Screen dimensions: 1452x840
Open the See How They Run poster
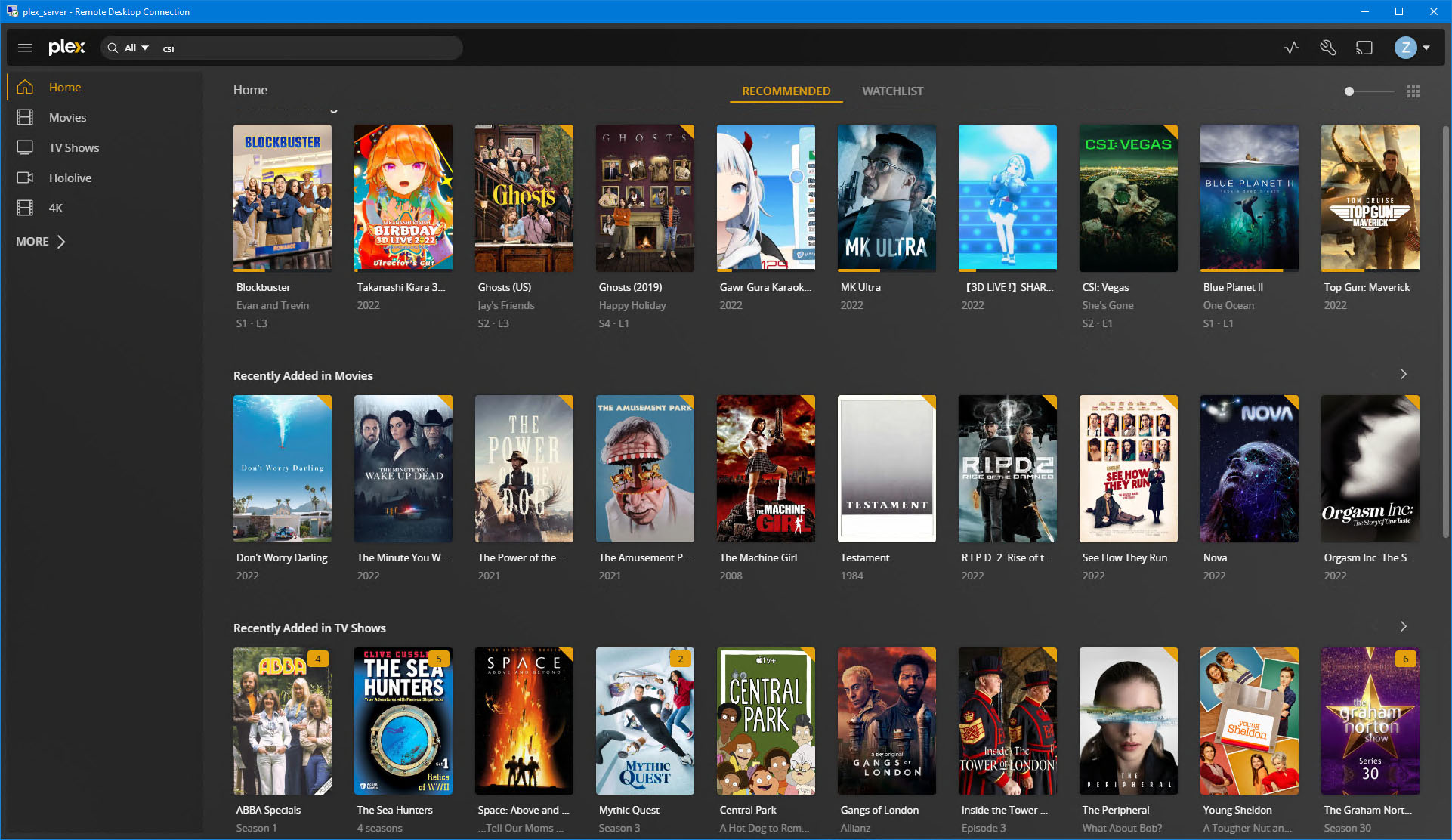[1129, 468]
